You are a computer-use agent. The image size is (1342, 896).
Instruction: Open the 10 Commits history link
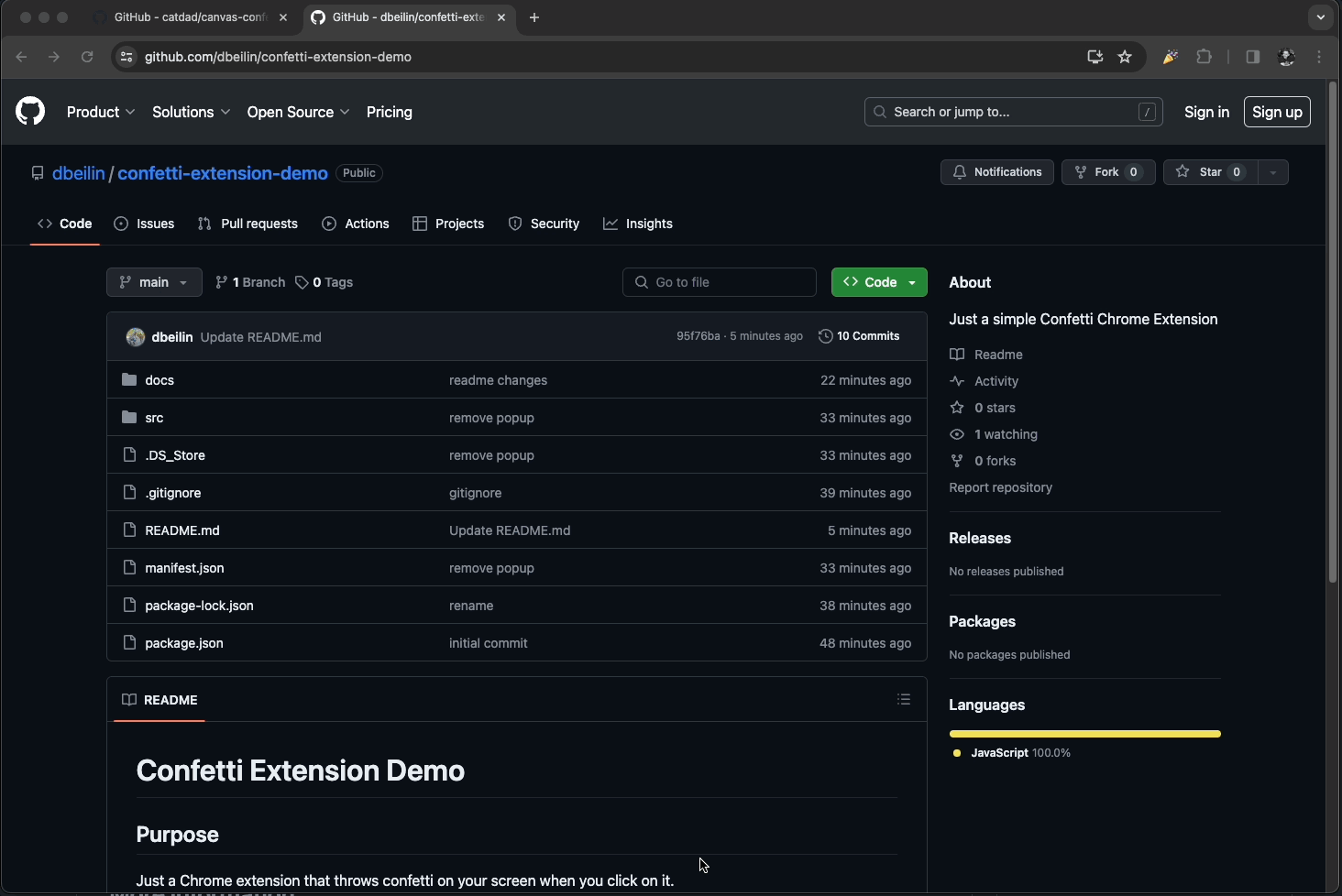[x=859, y=336]
